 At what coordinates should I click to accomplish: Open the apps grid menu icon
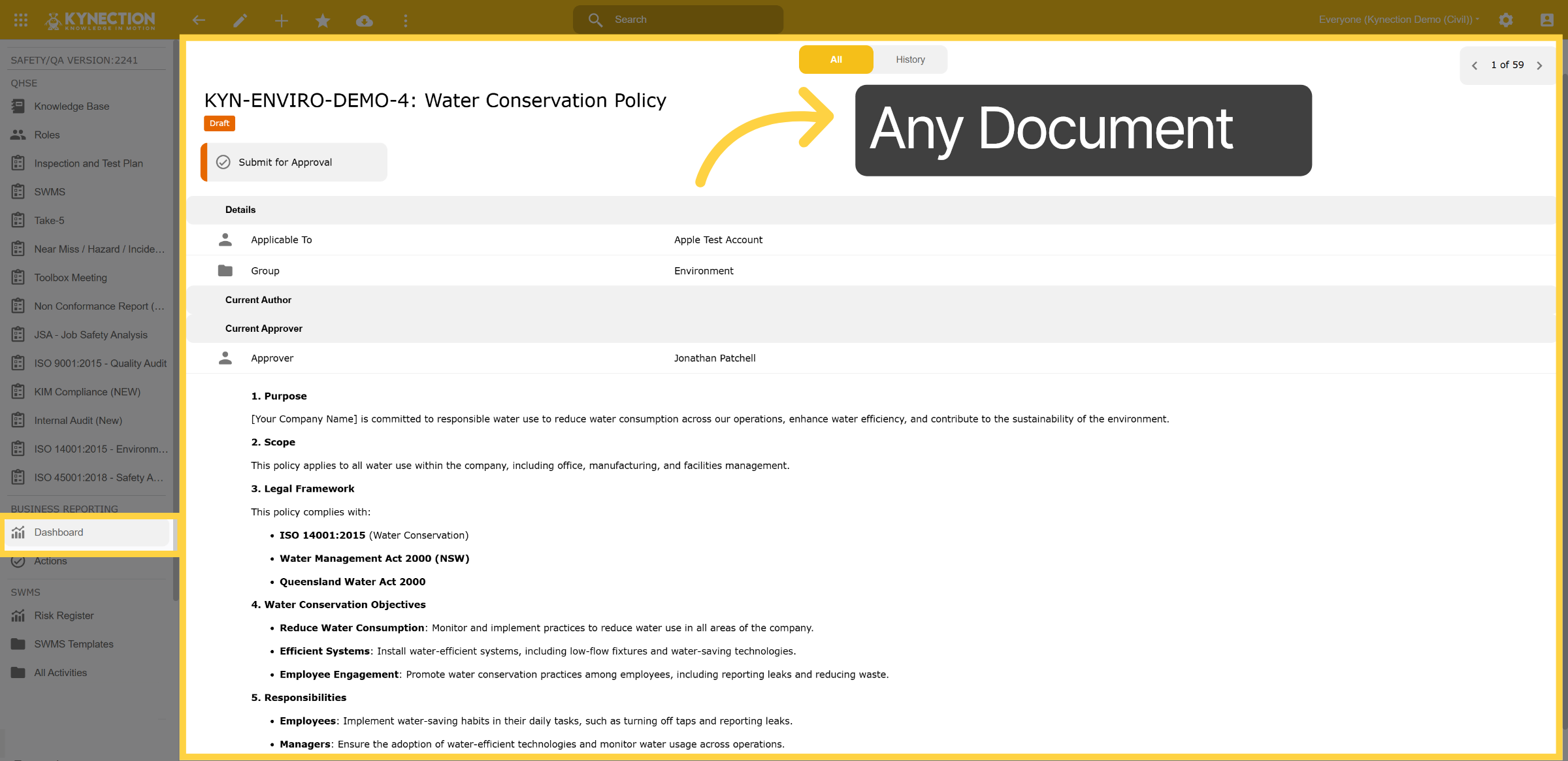point(21,20)
